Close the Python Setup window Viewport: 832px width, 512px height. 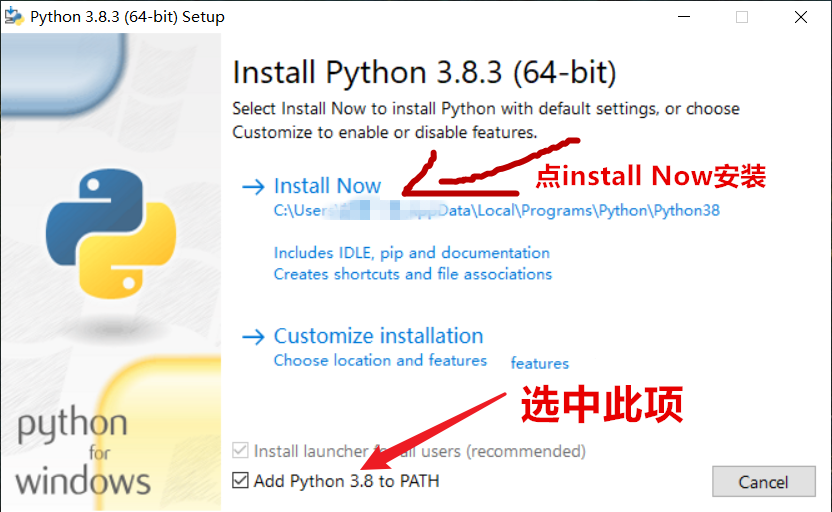(801, 17)
